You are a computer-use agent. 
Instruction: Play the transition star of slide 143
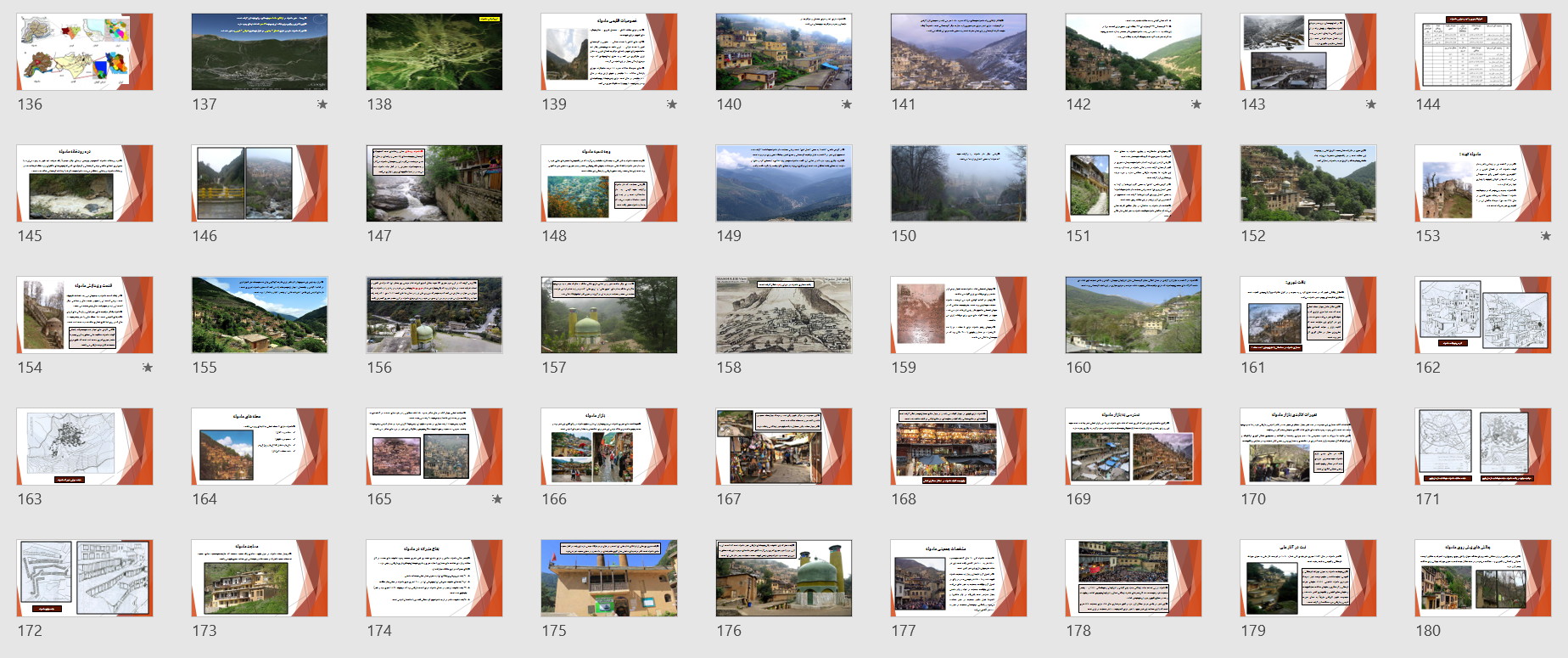1370,104
